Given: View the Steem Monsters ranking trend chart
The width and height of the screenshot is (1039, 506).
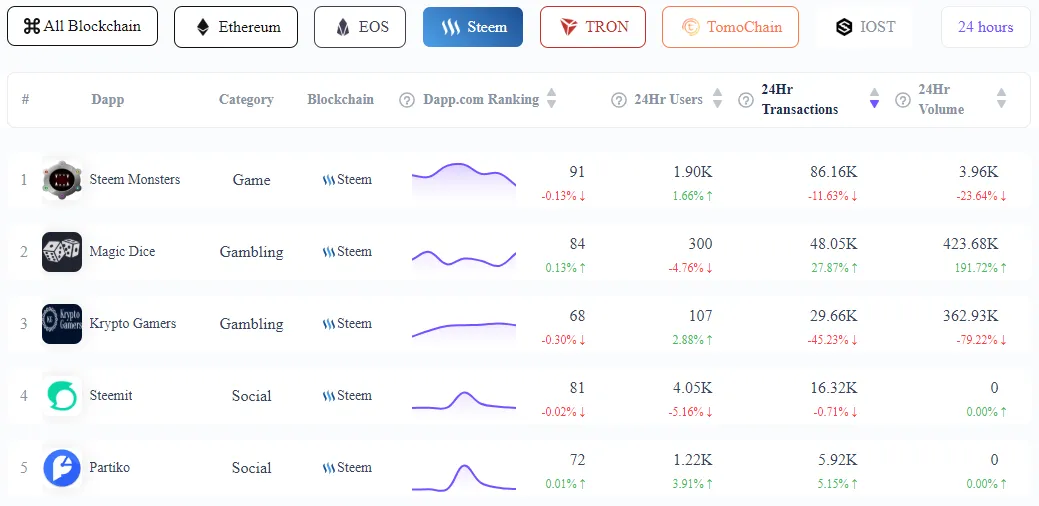Looking at the screenshot, I should tap(464, 179).
